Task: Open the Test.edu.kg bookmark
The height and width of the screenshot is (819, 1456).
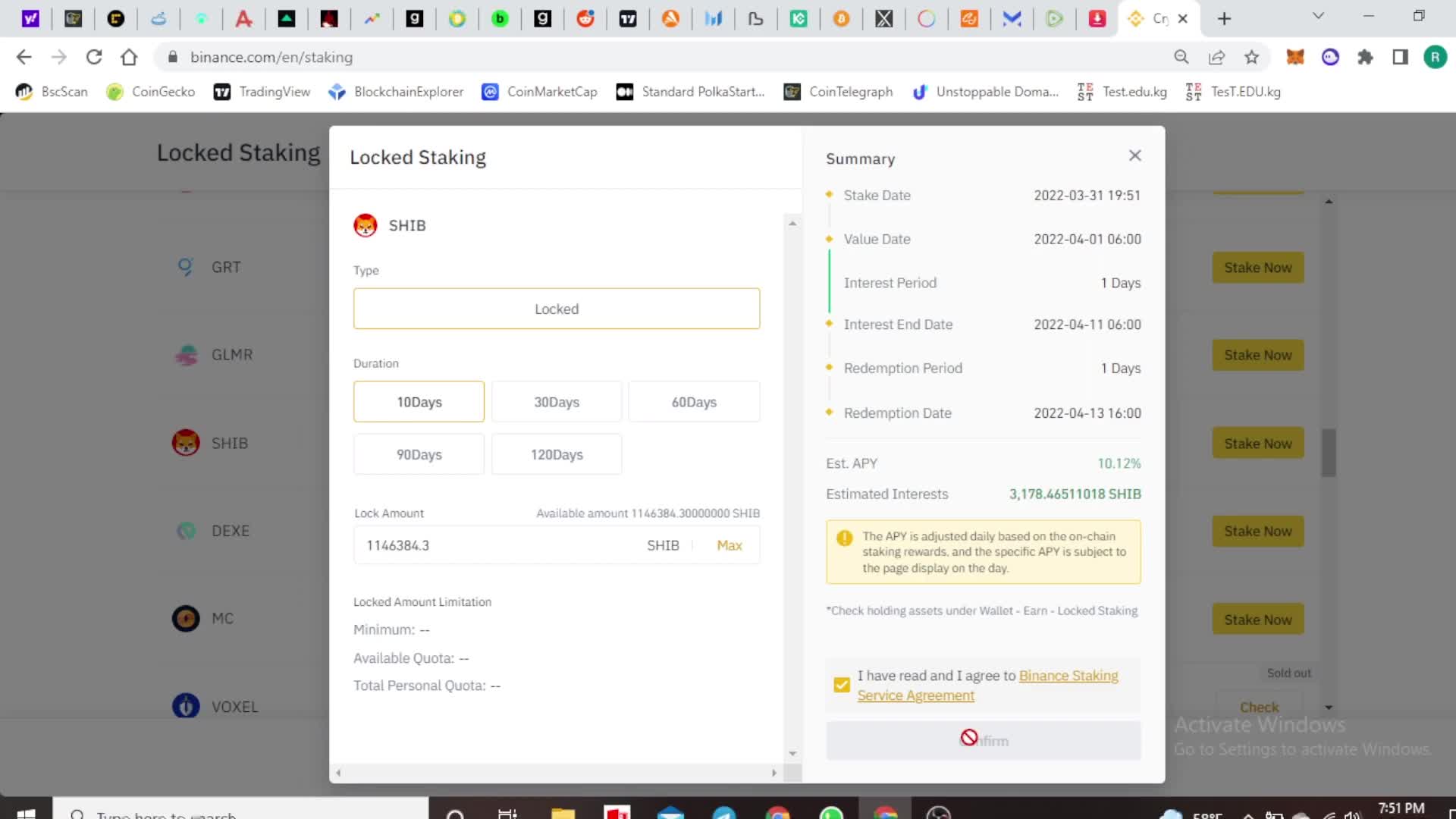Action: 1122,92
